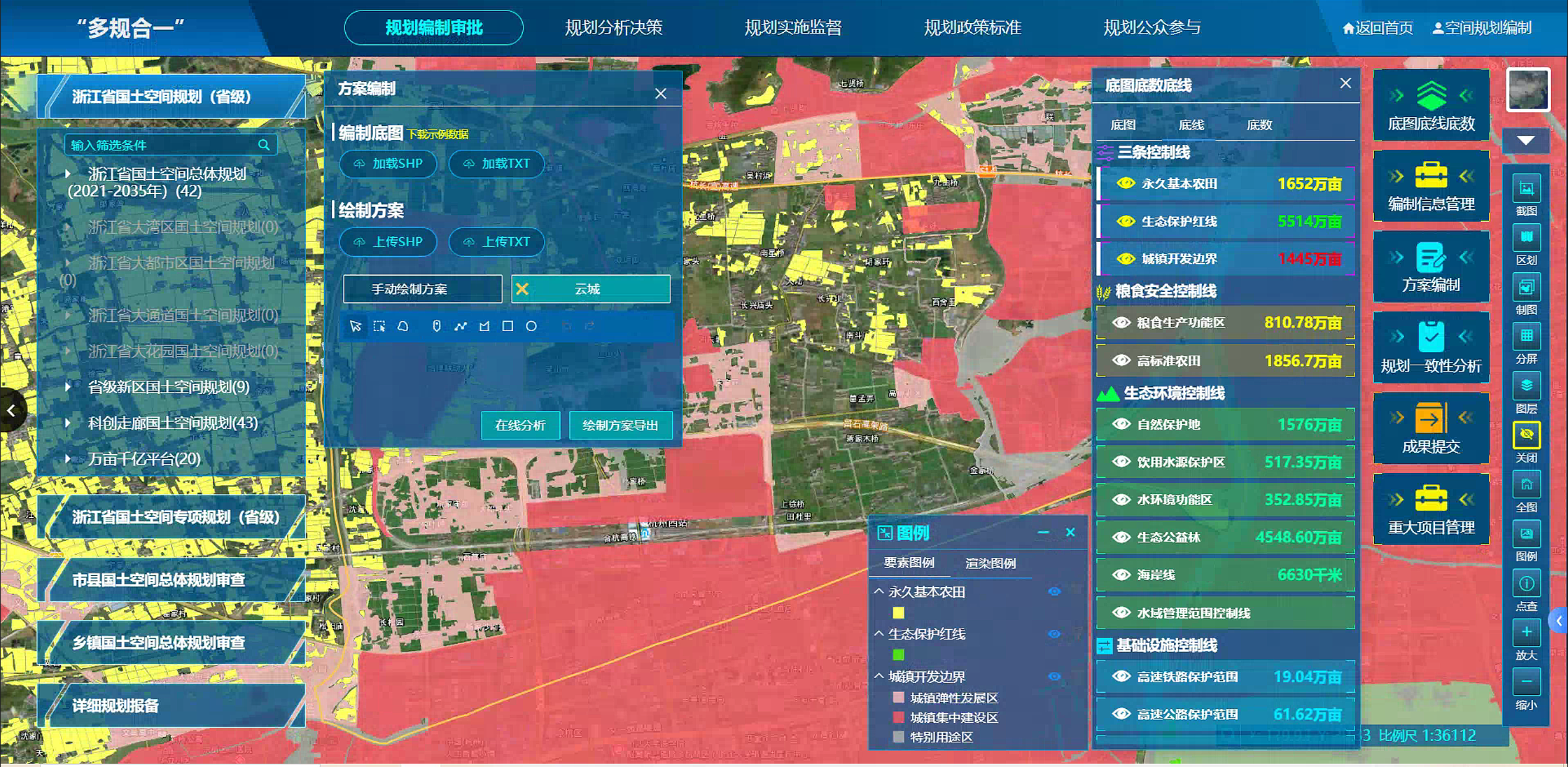Toggle eye icon for 自然保护地

1121,424
